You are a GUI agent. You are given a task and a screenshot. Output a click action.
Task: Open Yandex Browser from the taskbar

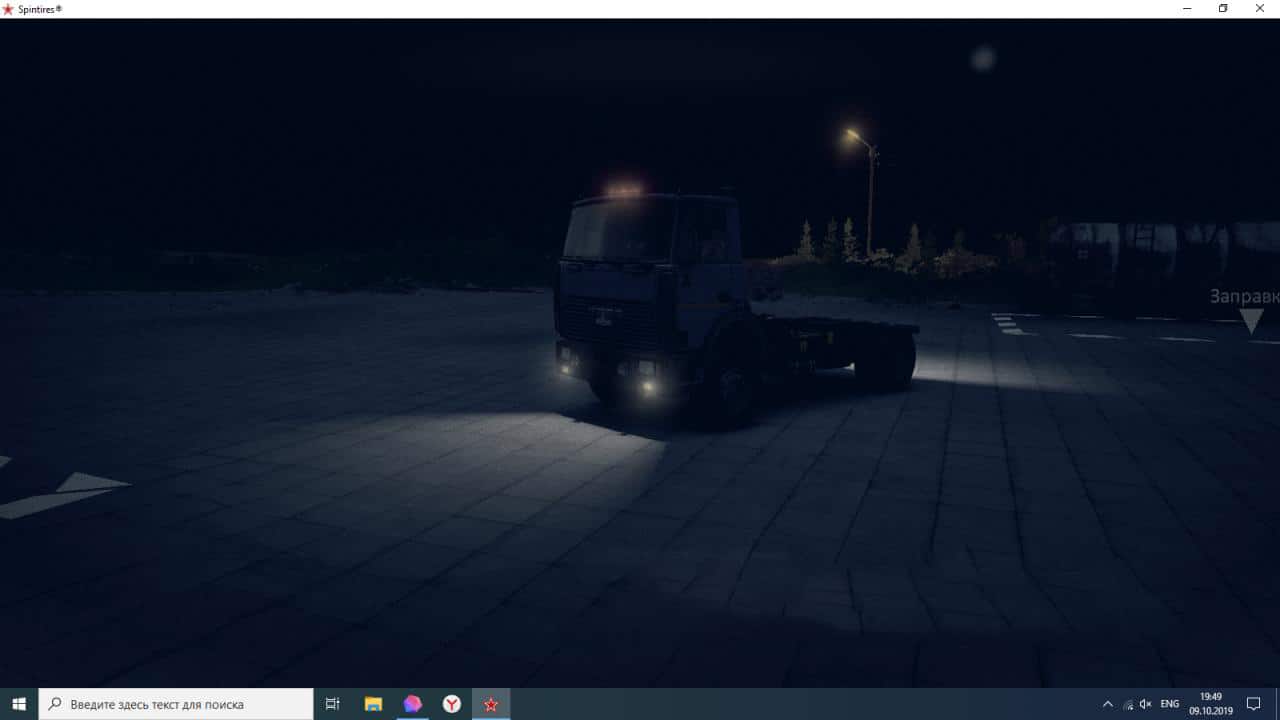tap(452, 704)
